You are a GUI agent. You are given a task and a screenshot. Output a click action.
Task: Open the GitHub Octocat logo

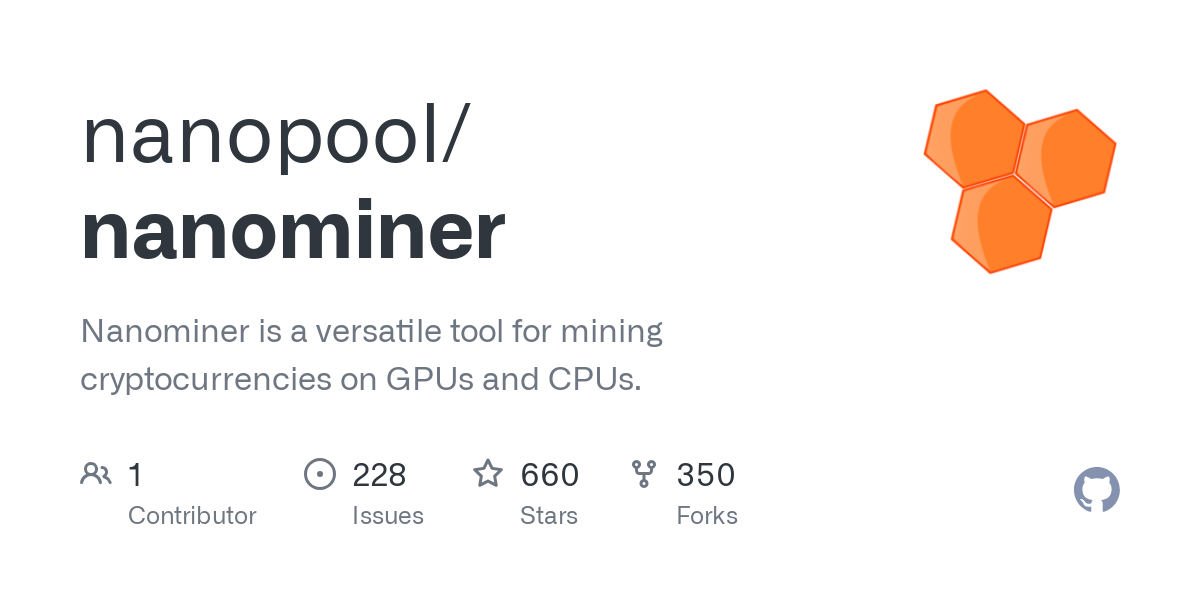(1097, 490)
